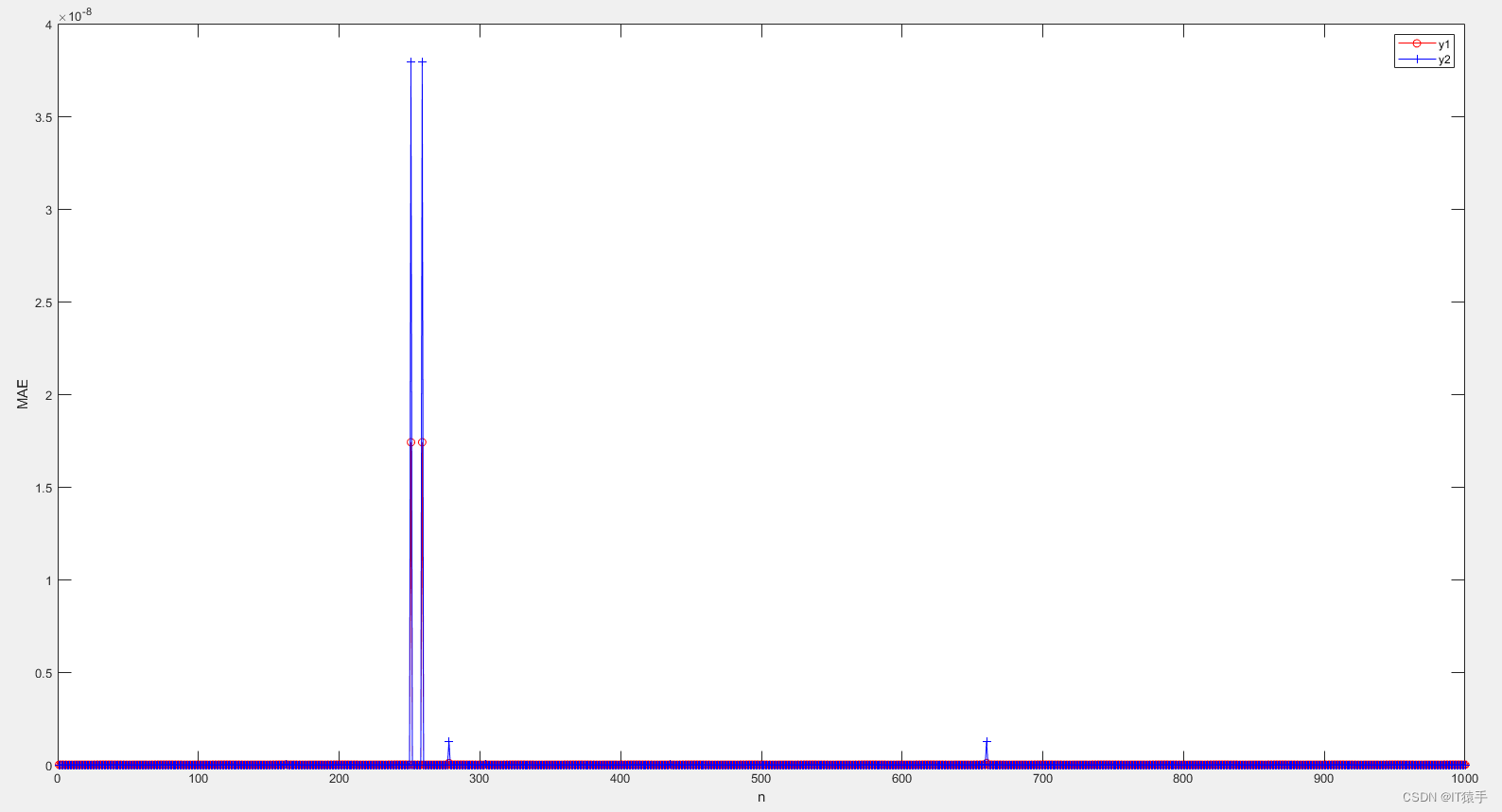Click x-axis tick label 100

click(198, 779)
